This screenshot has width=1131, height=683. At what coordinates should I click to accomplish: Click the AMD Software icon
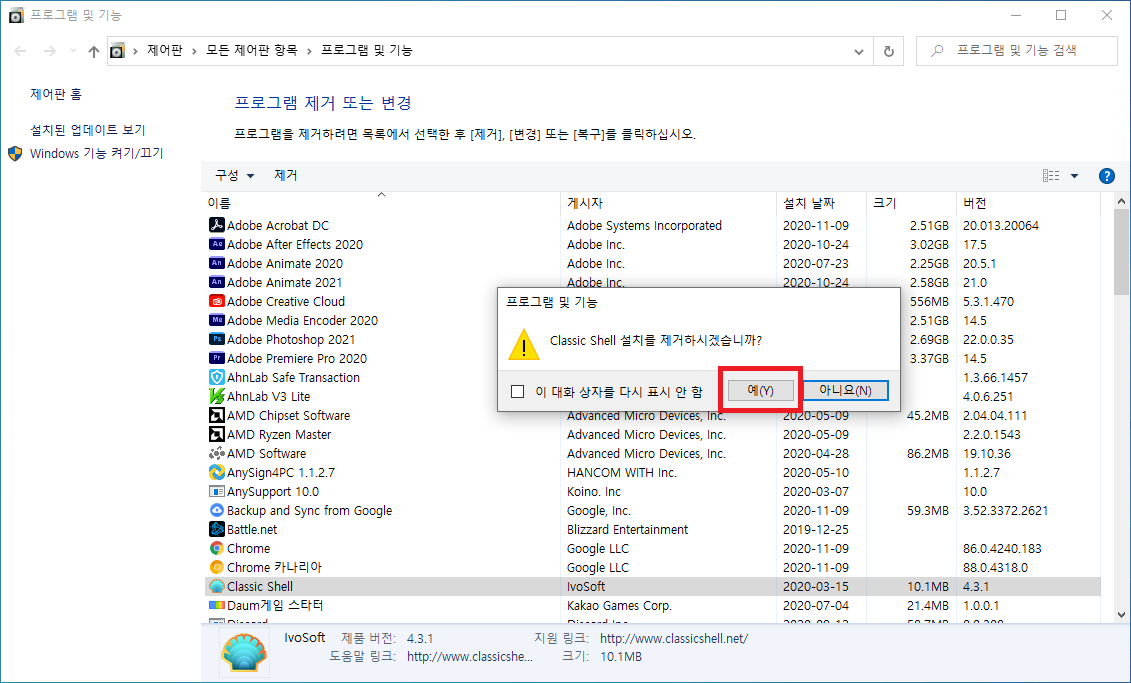click(x=216, y=453)
